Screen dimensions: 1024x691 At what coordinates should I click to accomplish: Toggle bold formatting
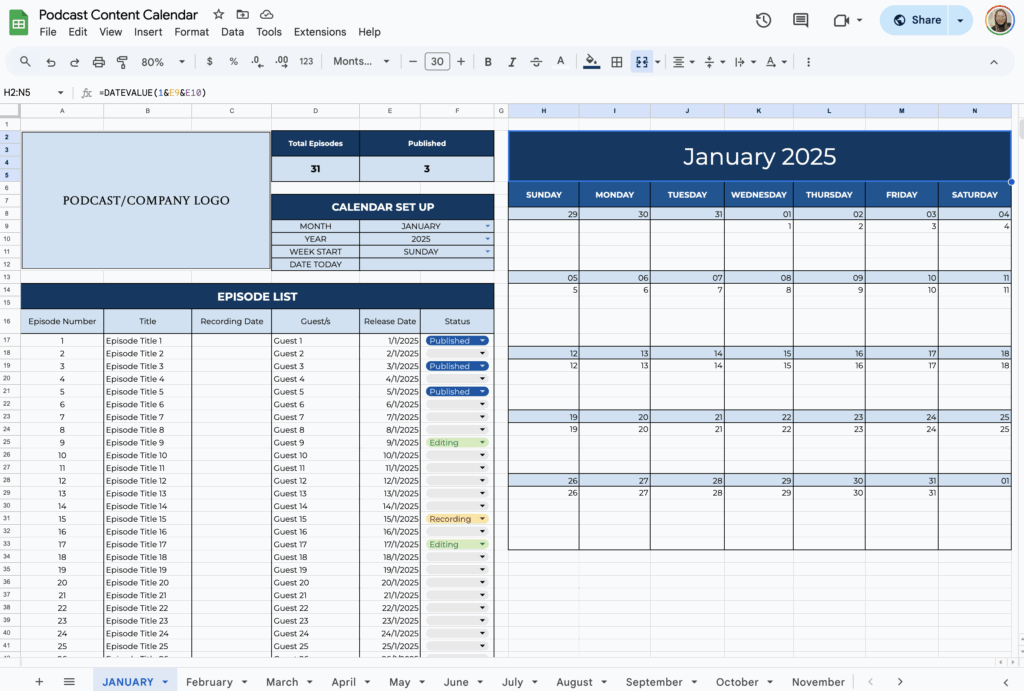(488, 61)
